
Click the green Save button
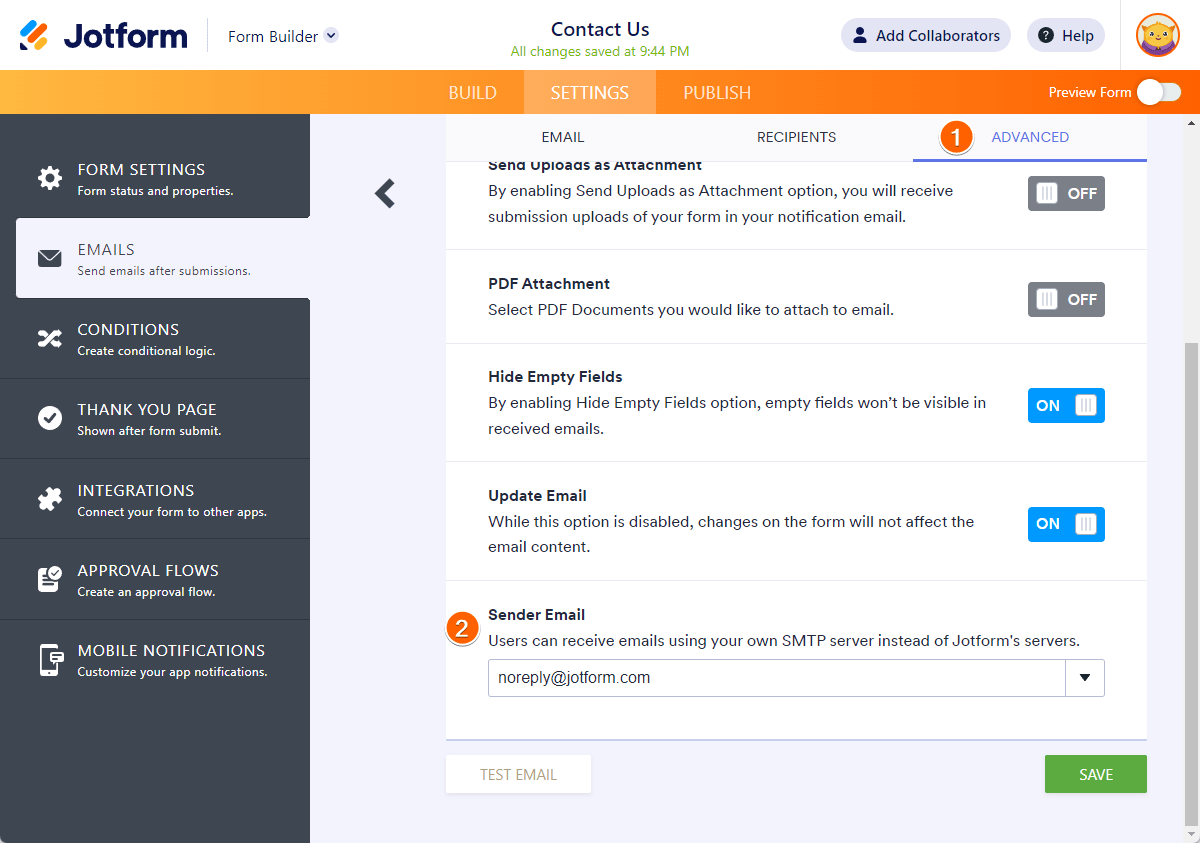point(1095,775)
